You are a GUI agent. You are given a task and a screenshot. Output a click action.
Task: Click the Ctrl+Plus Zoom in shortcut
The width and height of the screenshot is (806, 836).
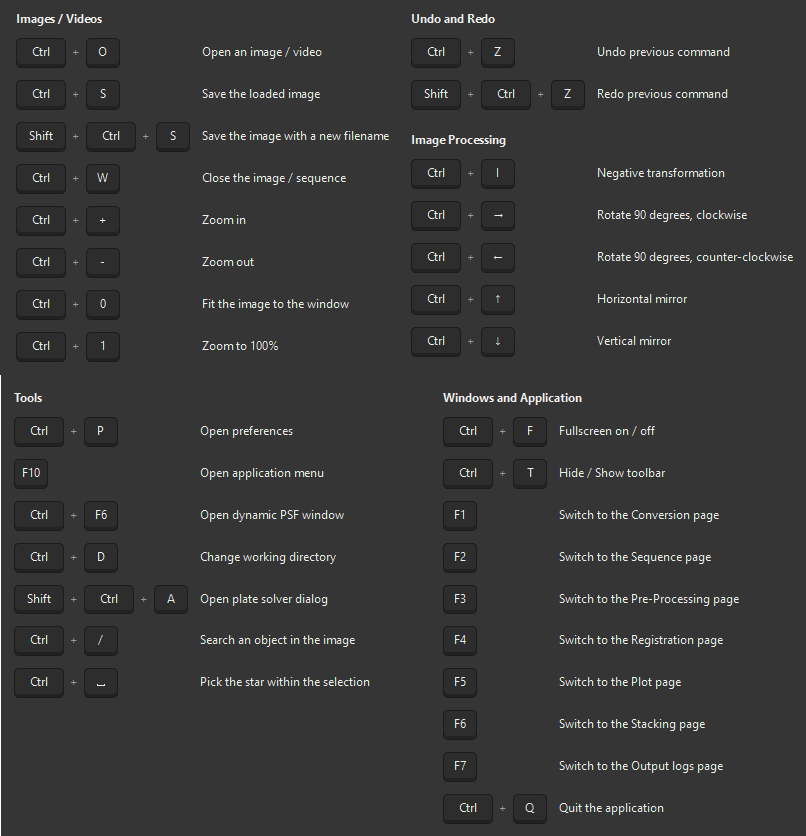click(70, 220)
